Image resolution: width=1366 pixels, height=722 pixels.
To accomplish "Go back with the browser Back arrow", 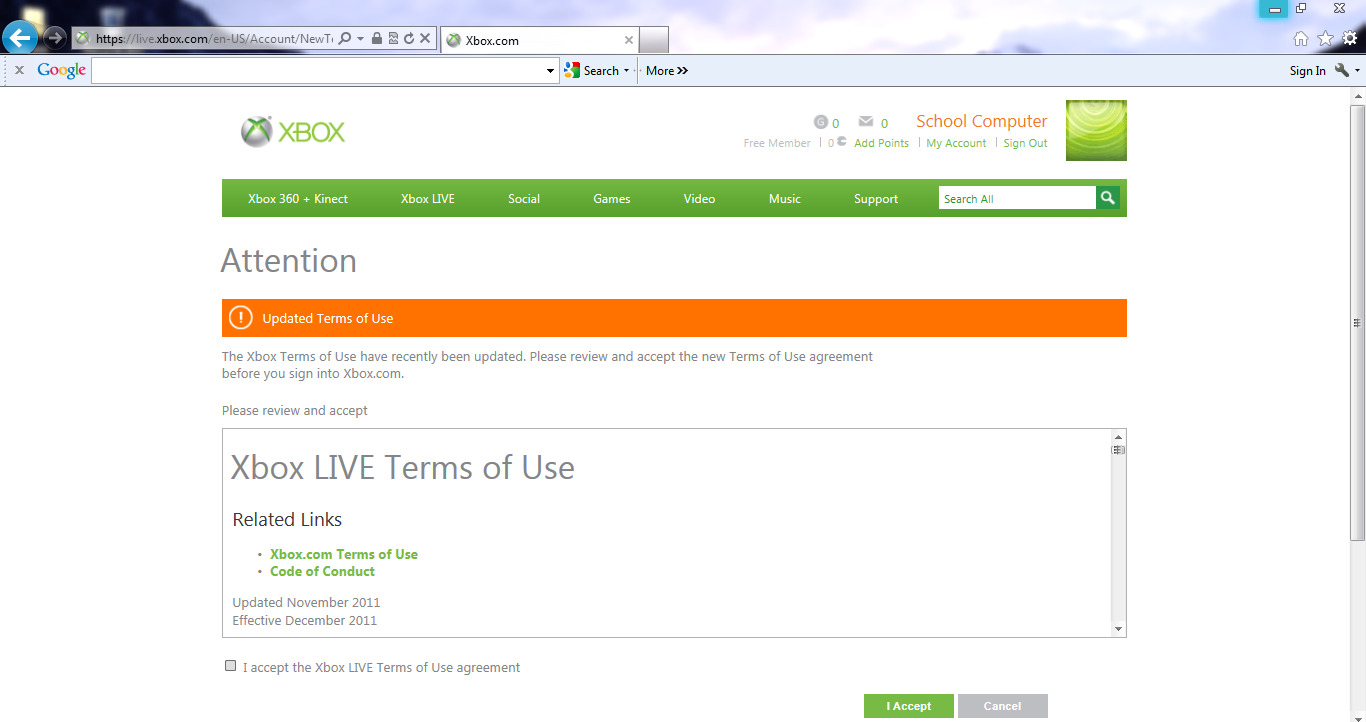I will coord(20,38).
